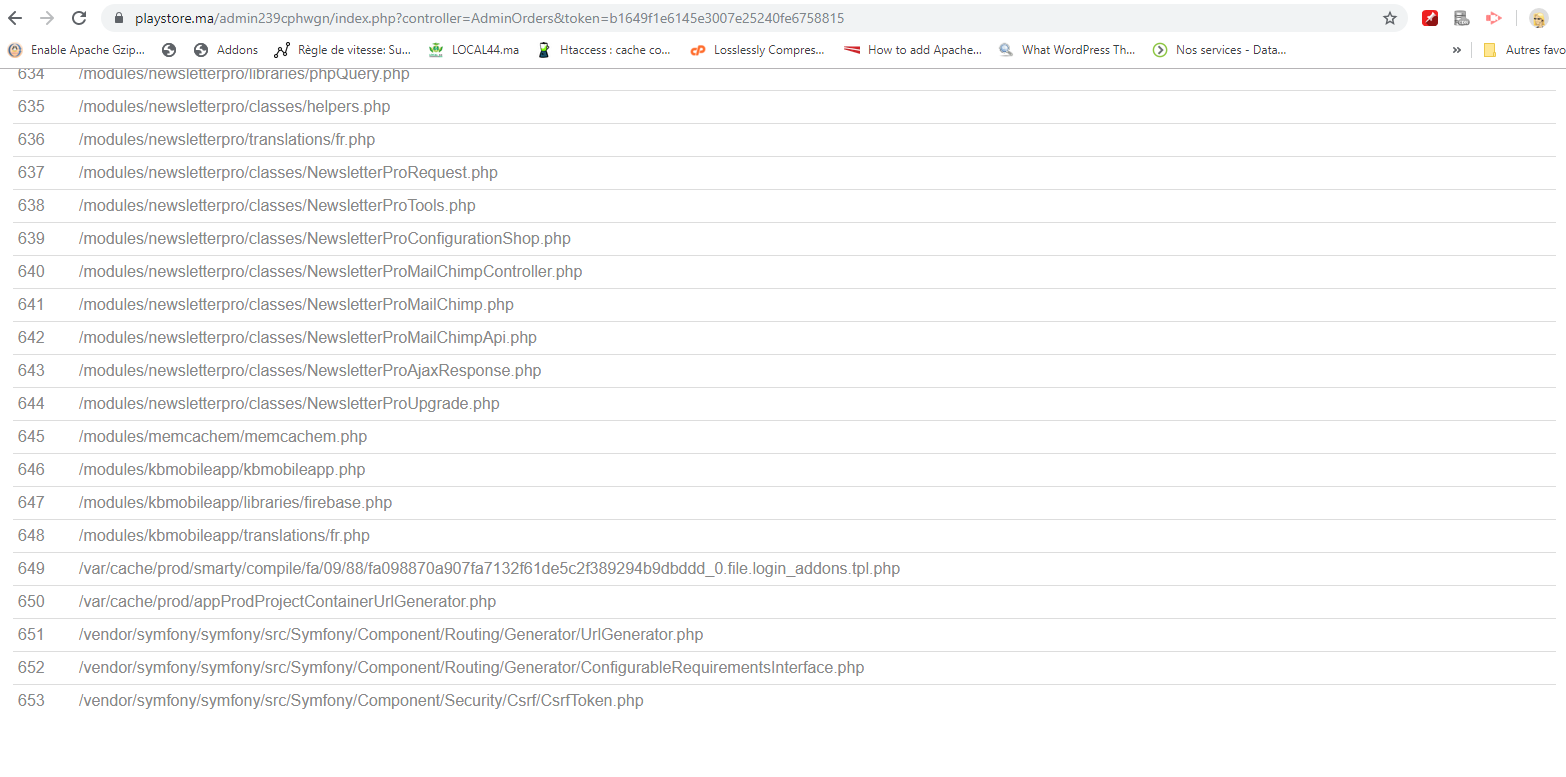Screen dimensions: 1566x777
Task: Reload the AdminOrders page
Action: pyautogui.click(x=78, y=17)
